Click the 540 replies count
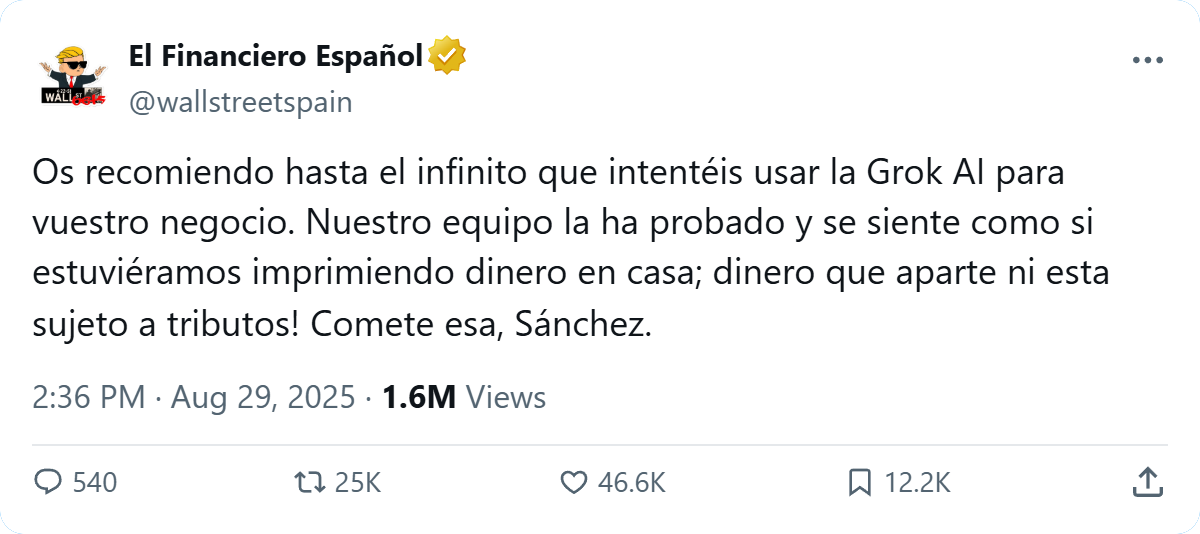This screenshot has height=534, width=1200. (95, 483)
